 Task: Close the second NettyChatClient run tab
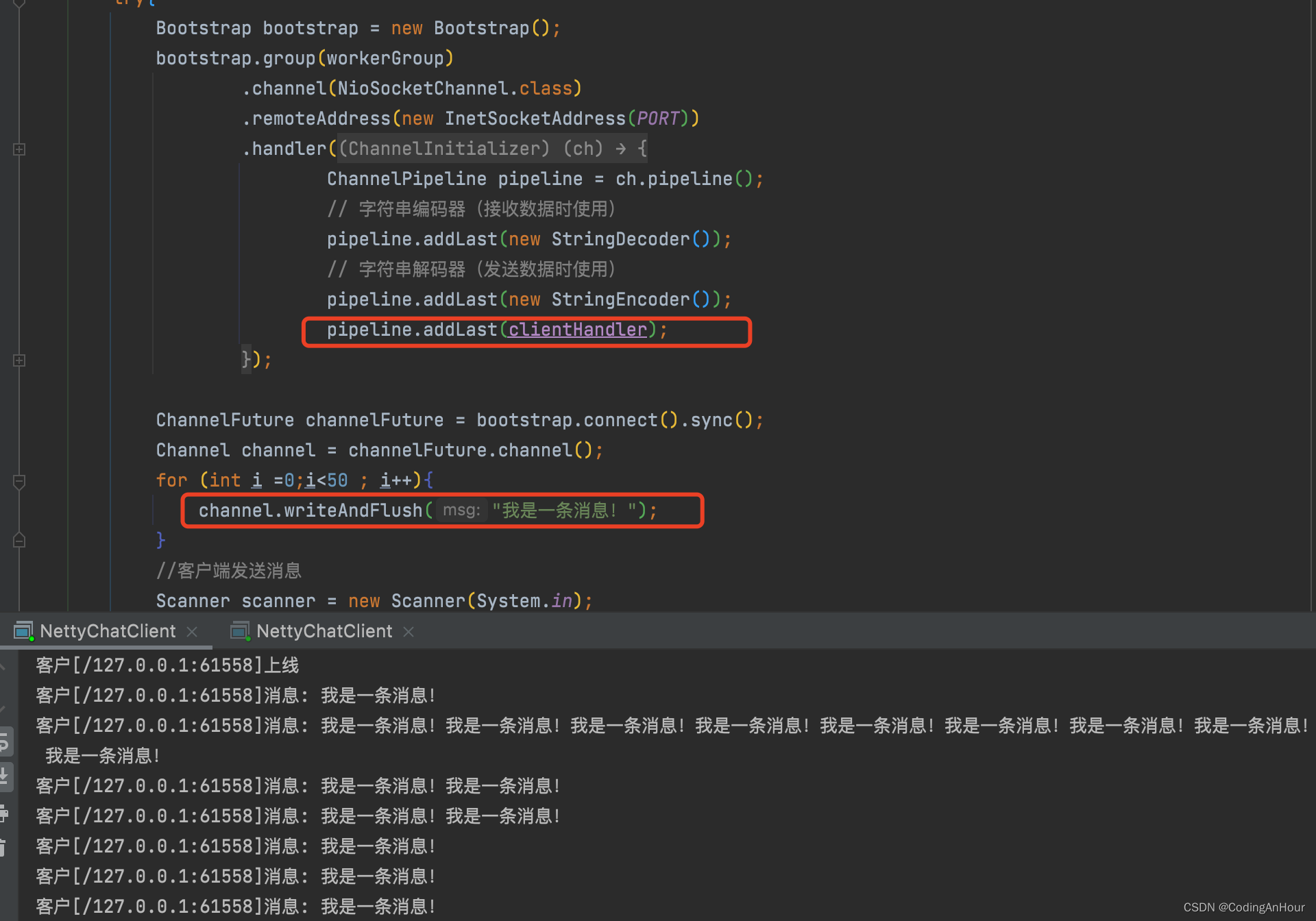coord(409,632)
